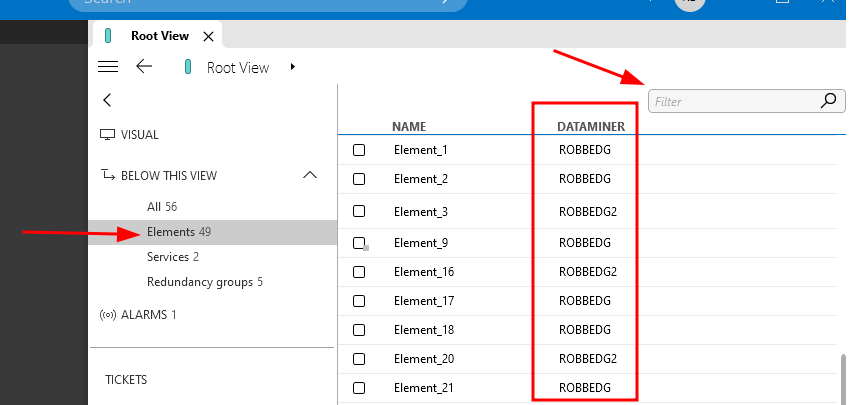Open the hamburger menu icon
The image size is (849, 405).
tap(108, 67)
